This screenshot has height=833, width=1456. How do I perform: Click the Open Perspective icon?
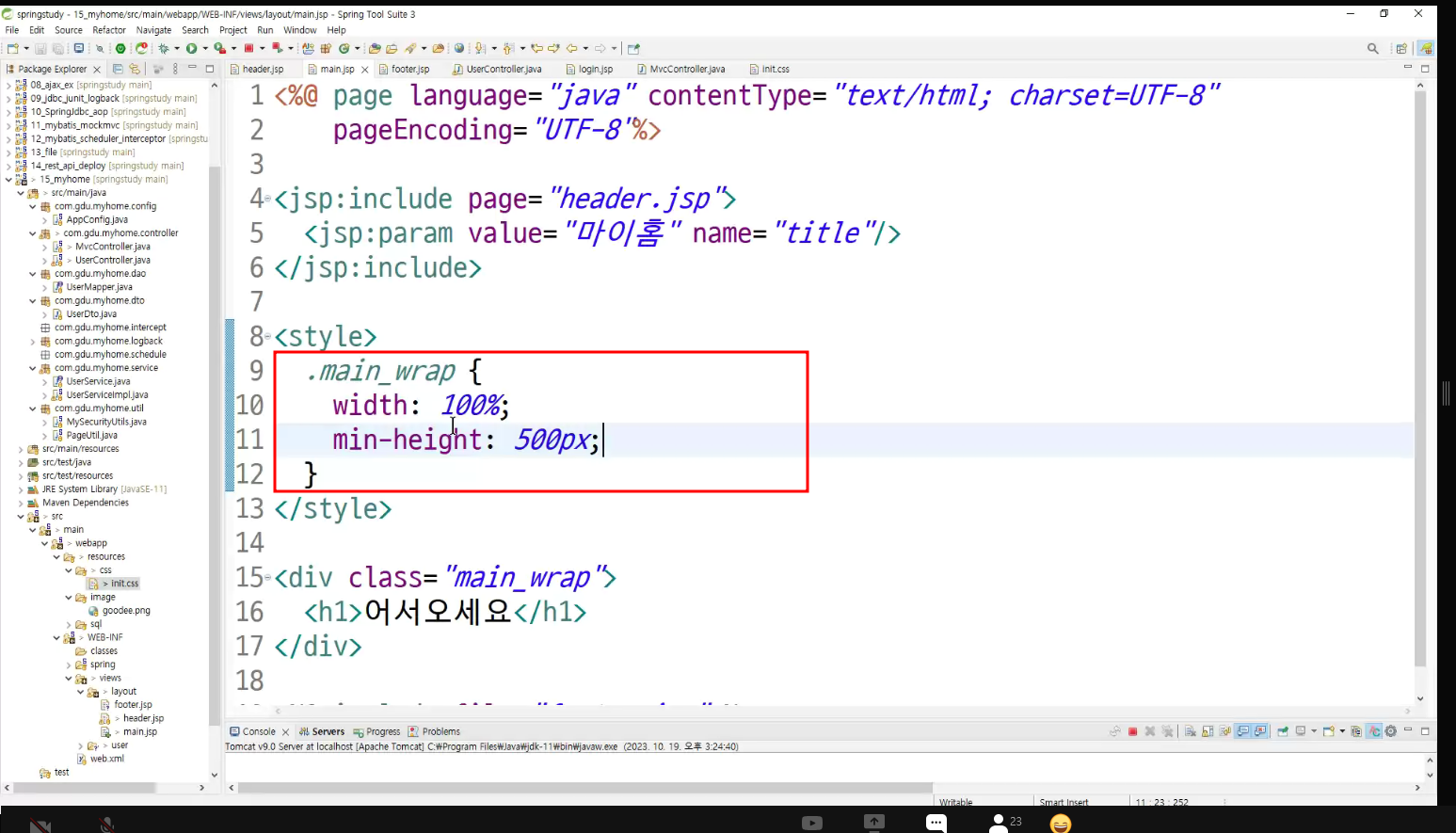[x=1401, y=48]
